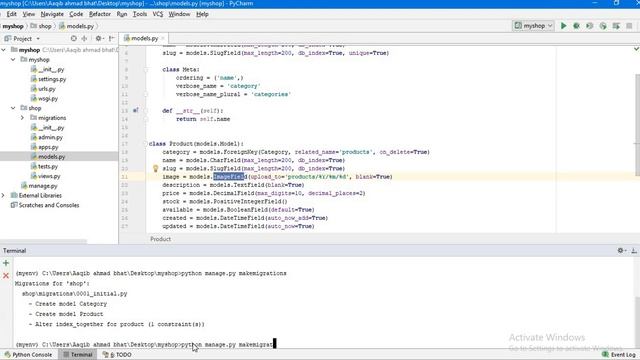Image resolution: width=640 pixels, height=360 pixels.
Task: Add new terminal session with plus icon
Action: tap(6, 263)
